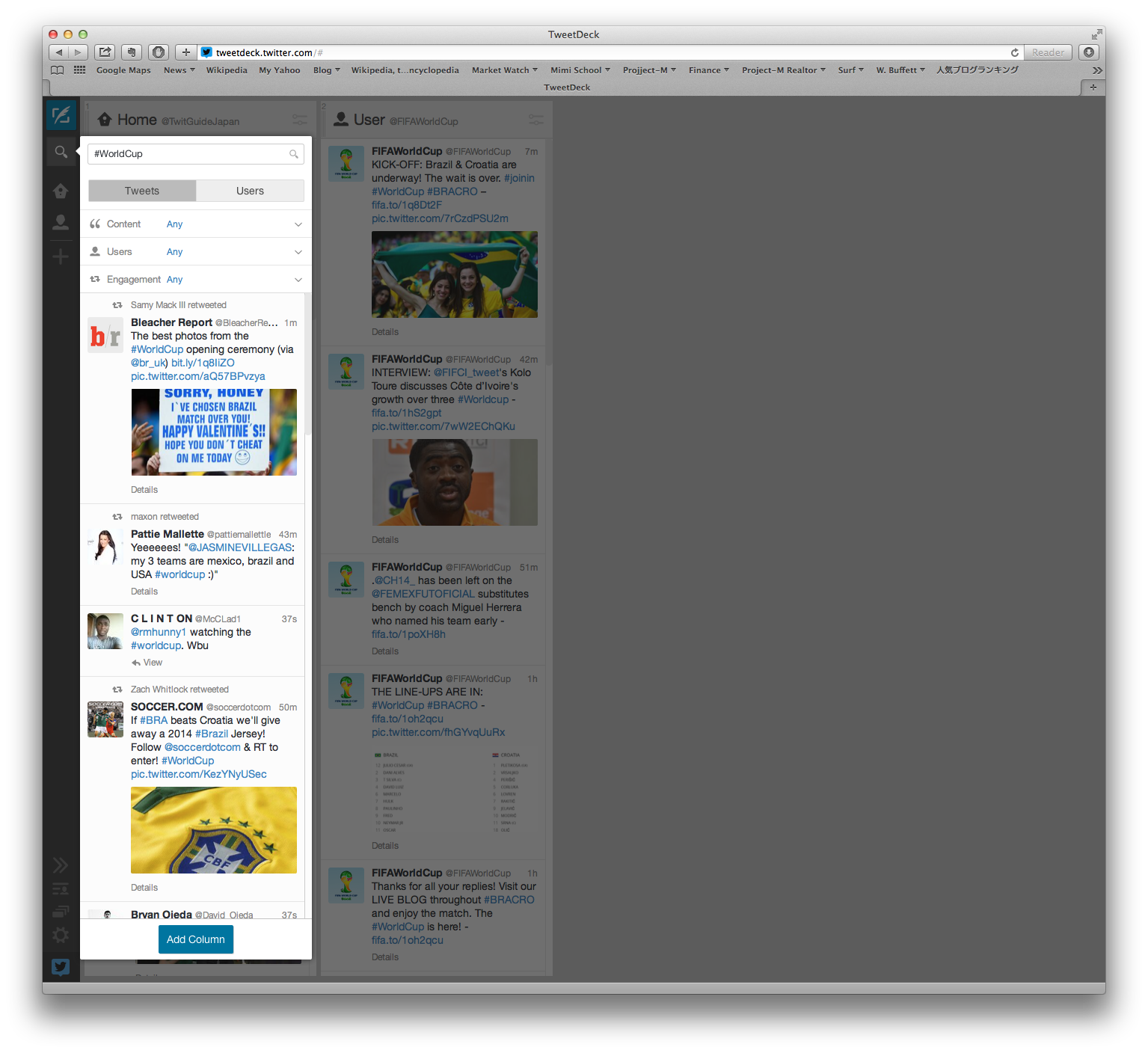Open Details of SOCCER.COM tweet

144,888
